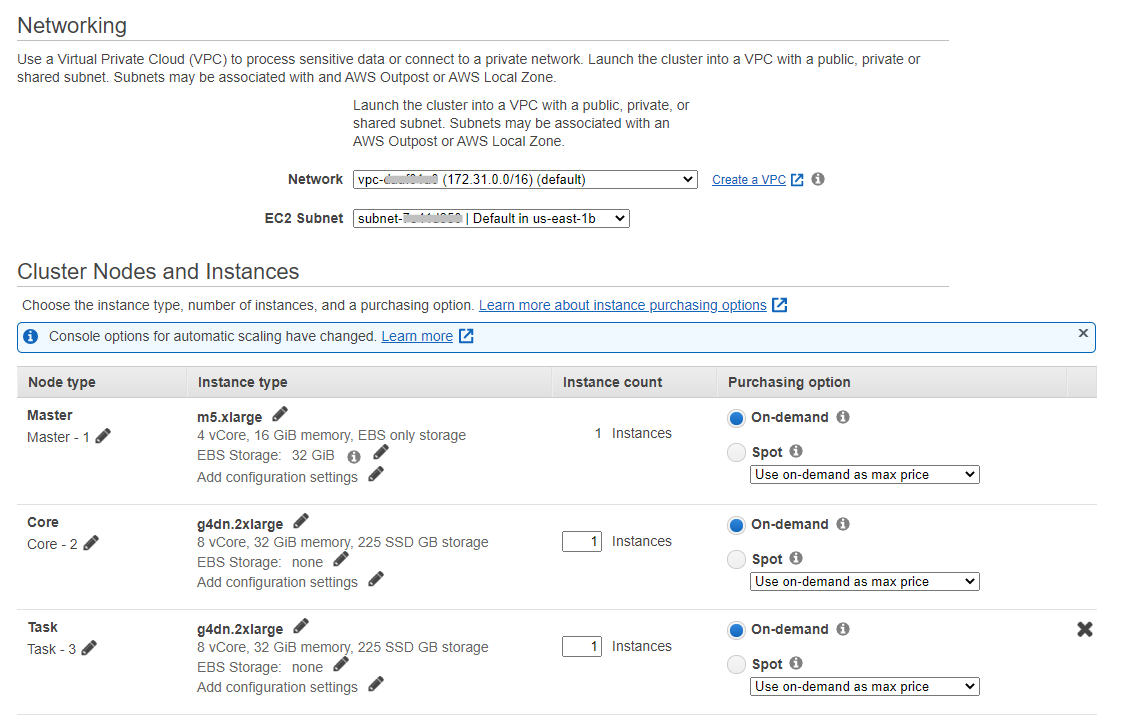
Task: Remove the Task instance group row
Action: coord(1084,630)
